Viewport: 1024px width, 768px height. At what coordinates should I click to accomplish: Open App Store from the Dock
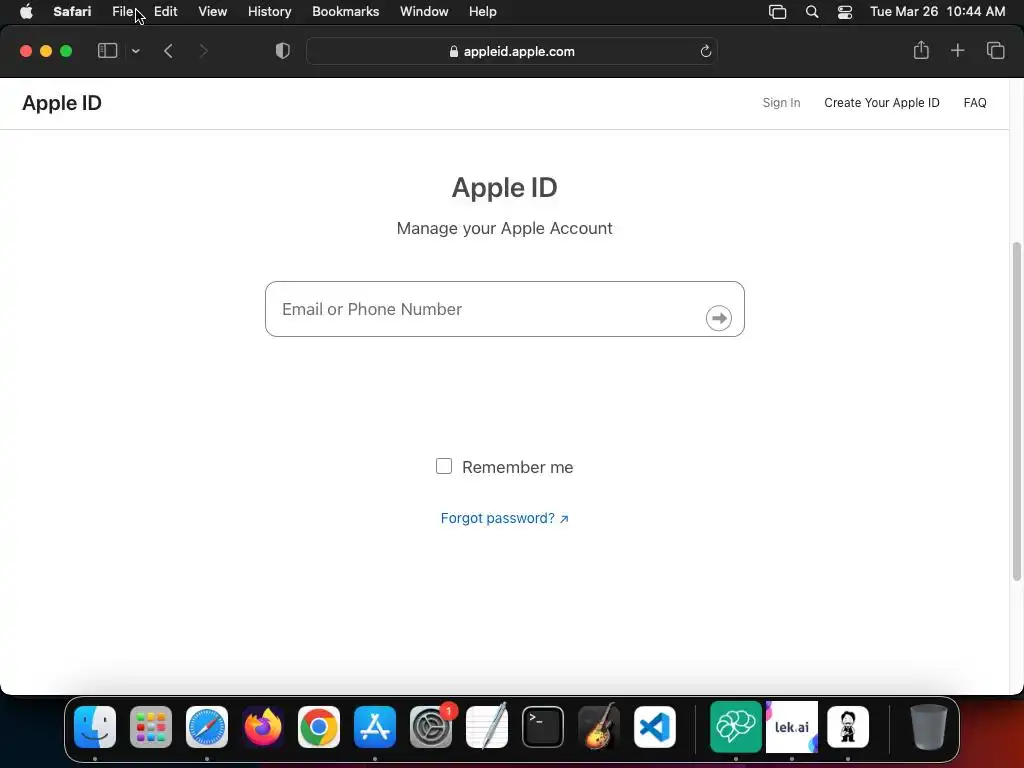pyautogui.click(x=375, y=727)
